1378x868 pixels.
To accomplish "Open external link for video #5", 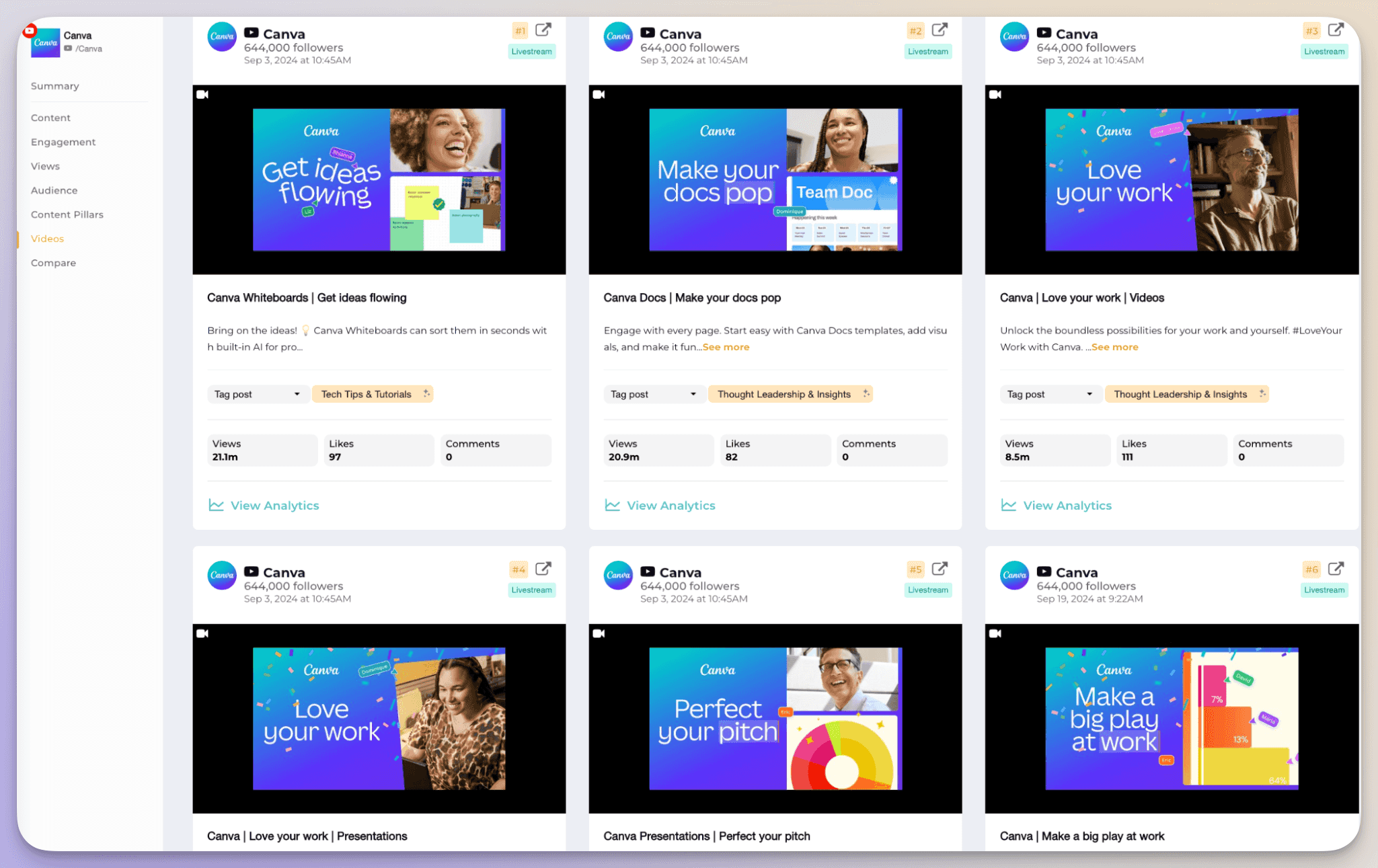I will pos(940,569).
